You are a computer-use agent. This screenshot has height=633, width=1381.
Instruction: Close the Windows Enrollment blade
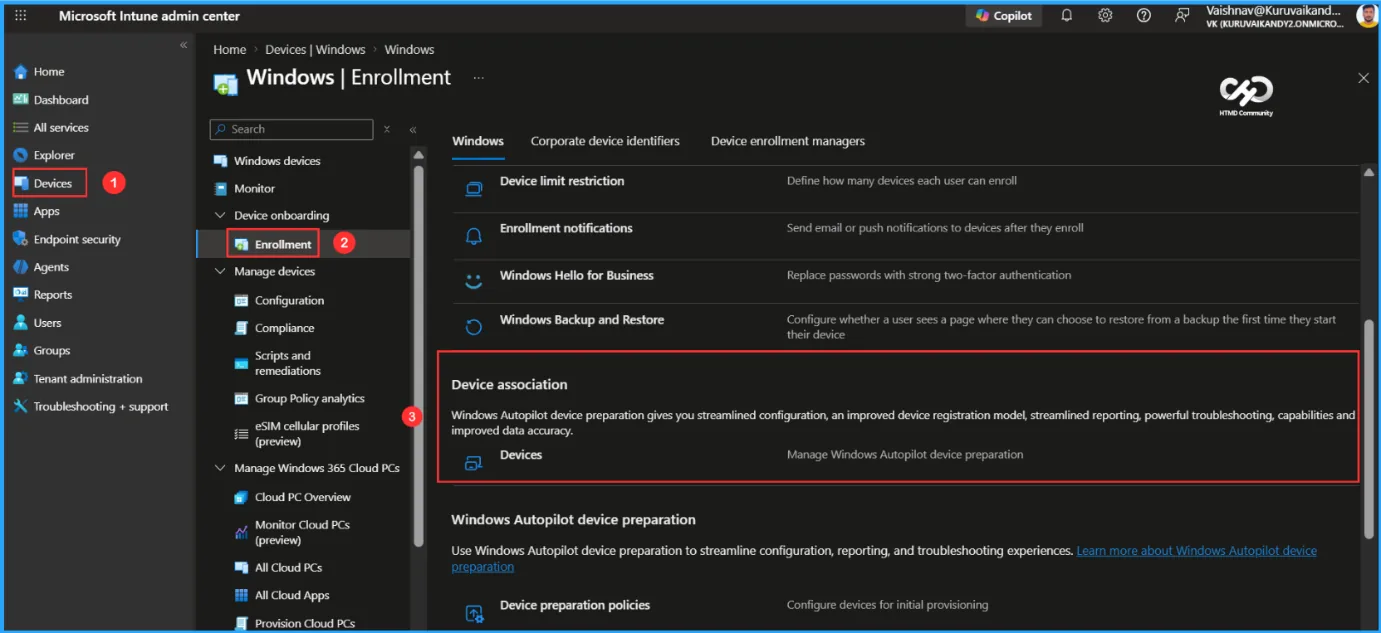1363,78
